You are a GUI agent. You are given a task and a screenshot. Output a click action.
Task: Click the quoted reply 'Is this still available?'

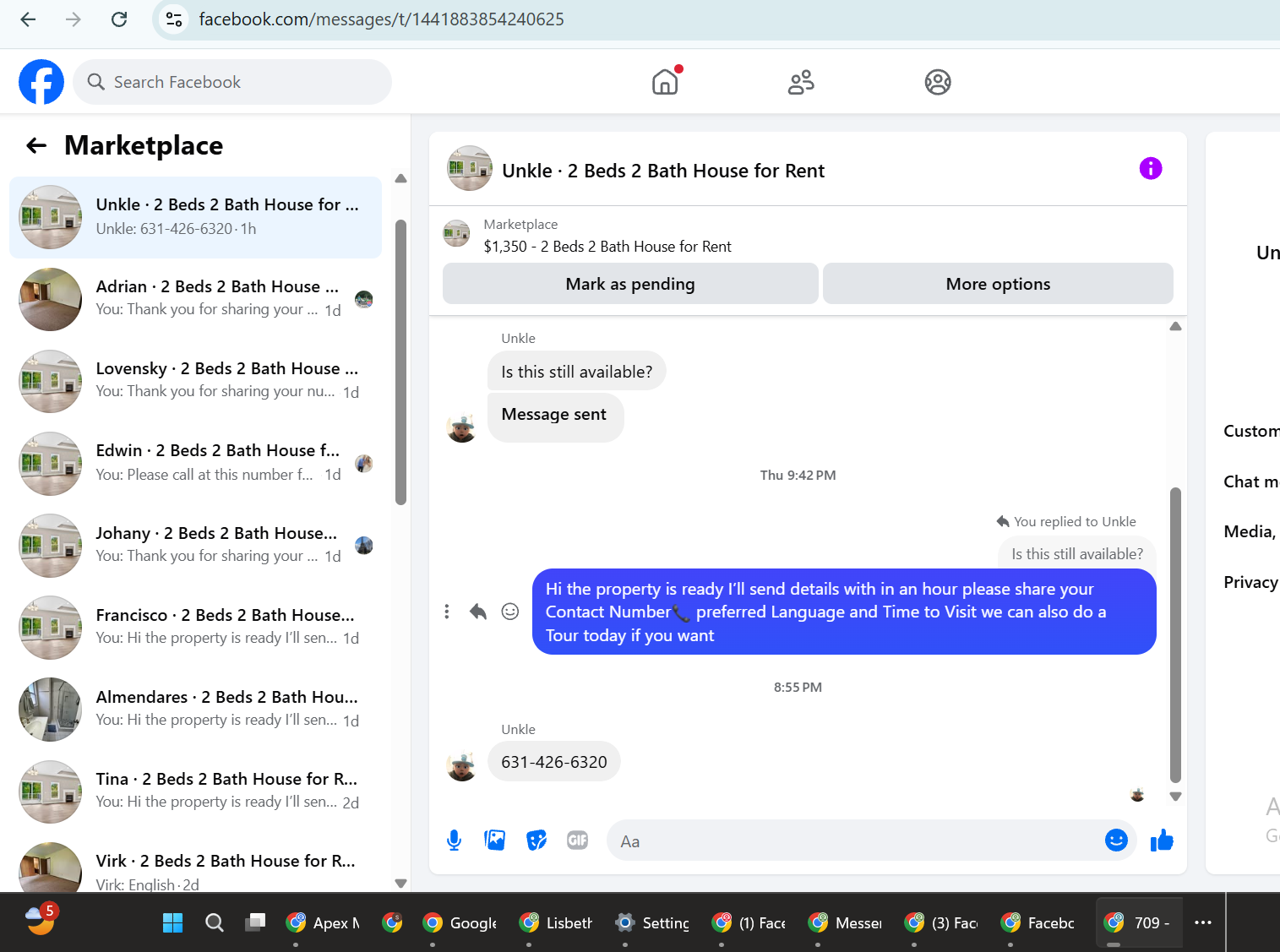tap(1077, 554)
